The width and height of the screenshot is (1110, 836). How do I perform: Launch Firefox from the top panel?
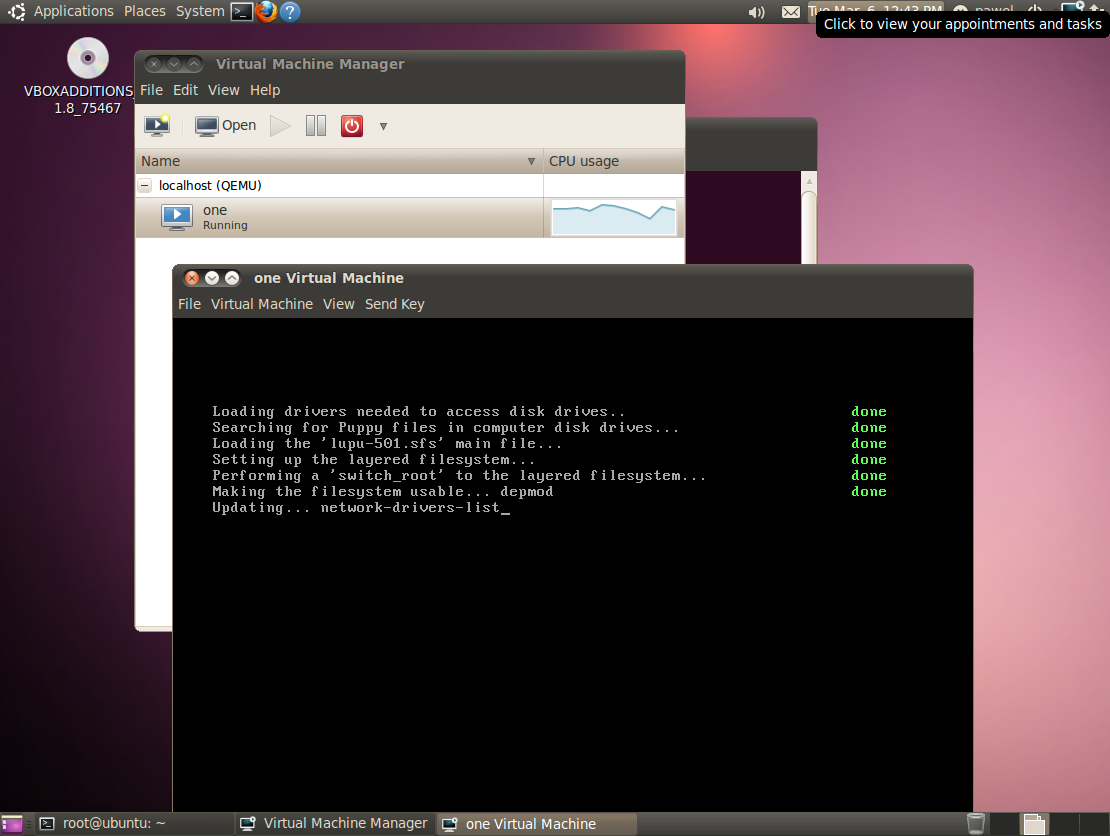point(266,11)
